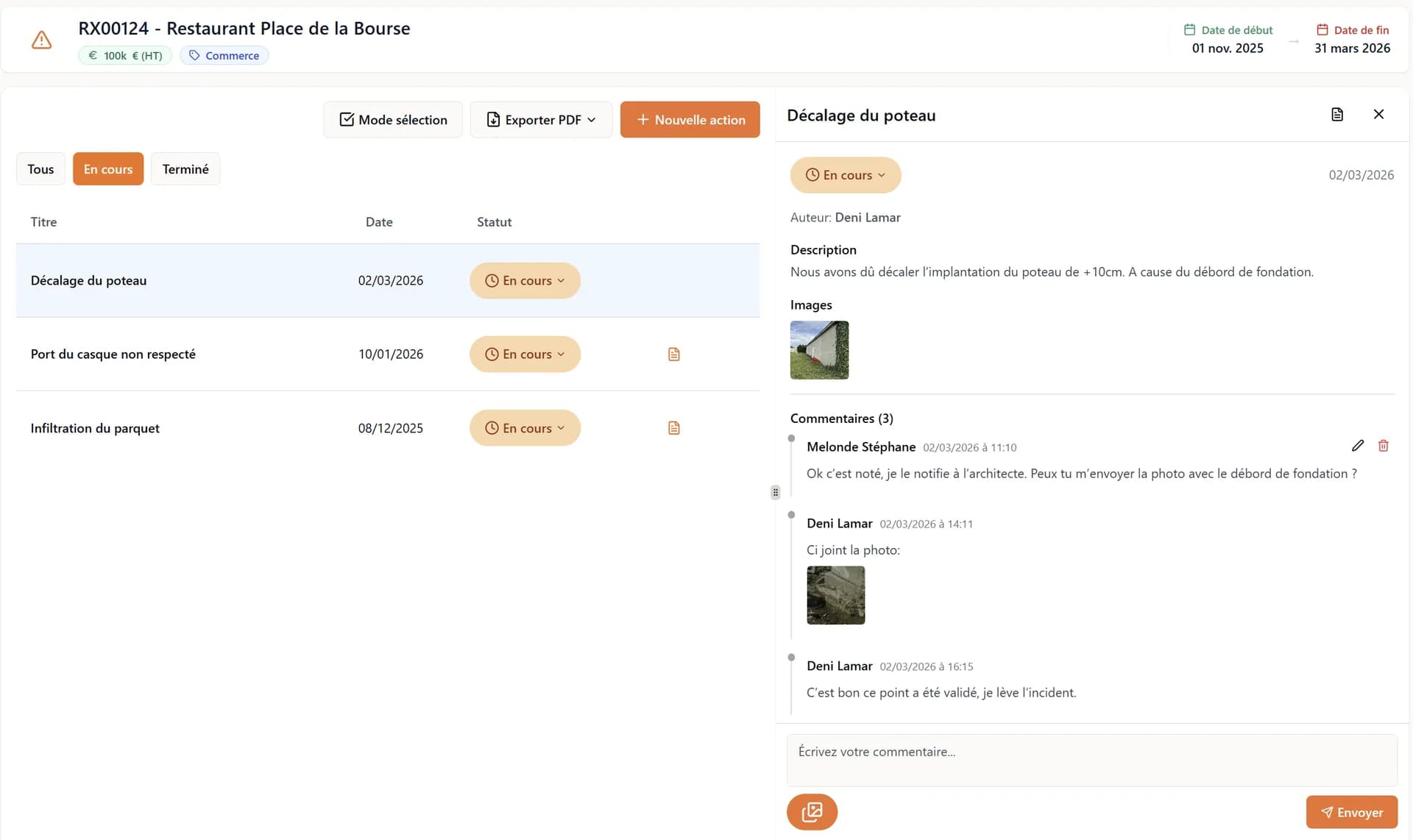Create a Nouvelle action
1413x840 pixels.
[690, 119]
